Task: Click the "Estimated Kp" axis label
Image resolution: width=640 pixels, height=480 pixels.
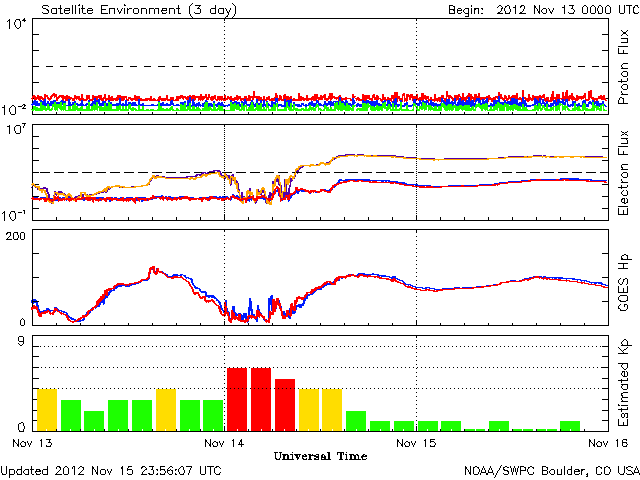Action: pyautogui.click(x=623, y=383)
